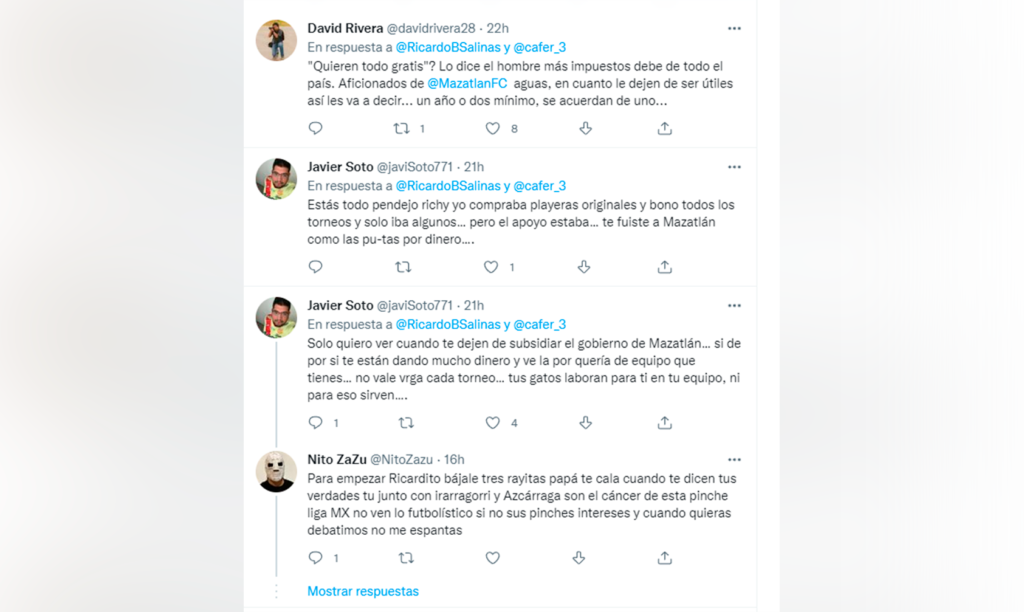Open more options on David Rivera's tweet
The height and width of the screenshot is (612, 1024).
[734, 28]
